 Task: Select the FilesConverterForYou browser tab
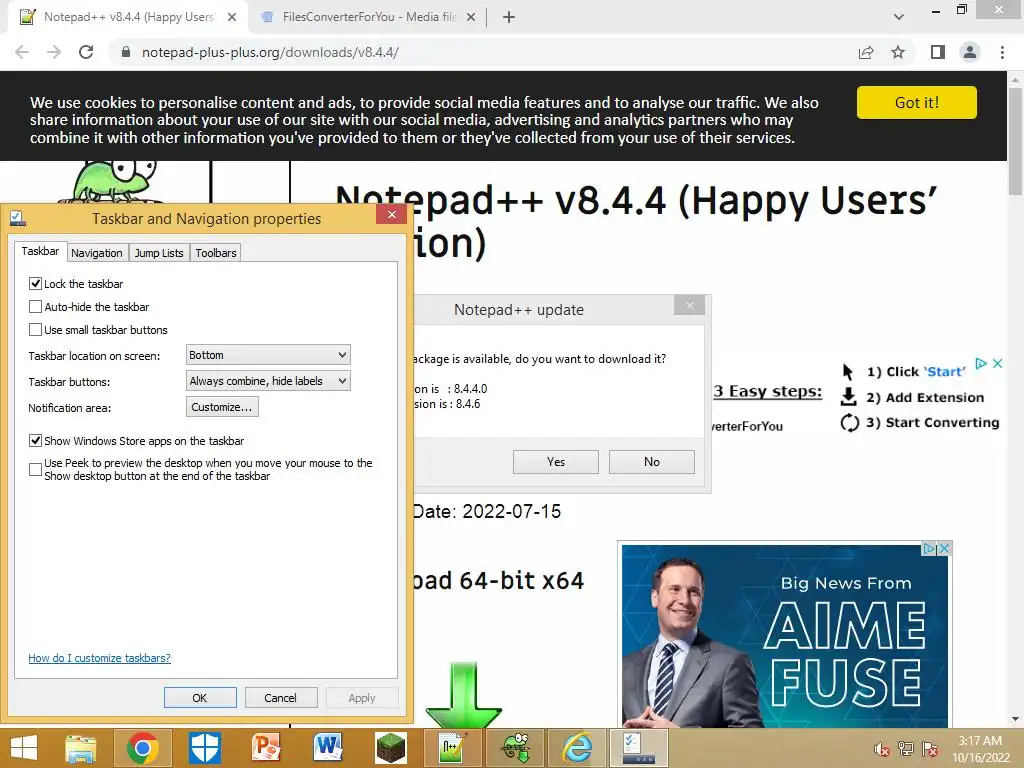click(368, 17)
